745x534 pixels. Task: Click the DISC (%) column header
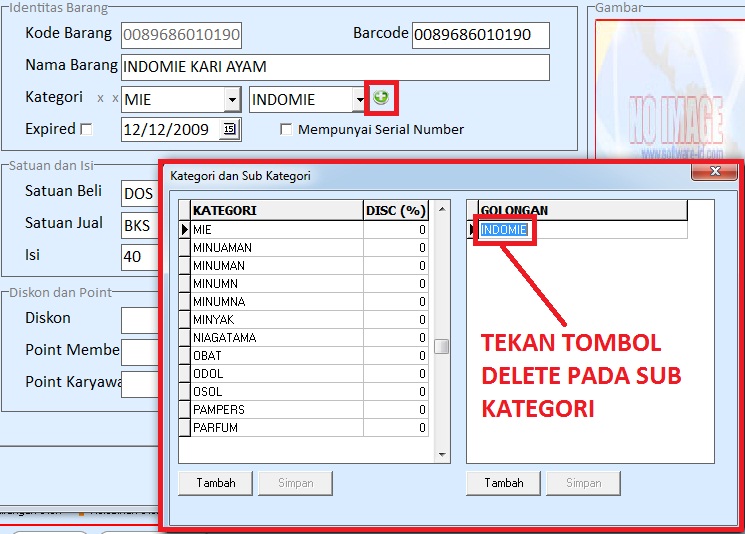[396, 210]
